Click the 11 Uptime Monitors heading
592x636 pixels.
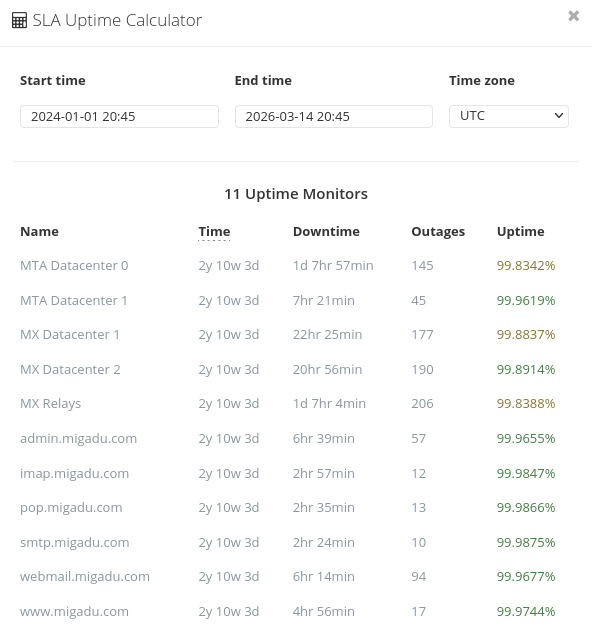point(296,194)
